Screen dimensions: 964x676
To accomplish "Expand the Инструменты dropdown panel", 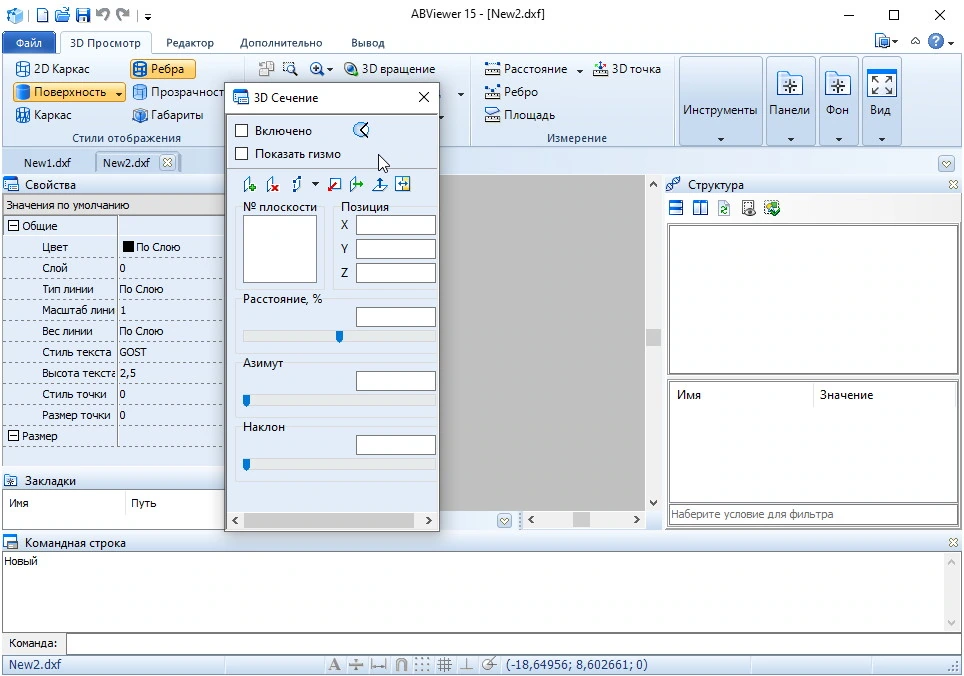I will (x=721, y=101).
